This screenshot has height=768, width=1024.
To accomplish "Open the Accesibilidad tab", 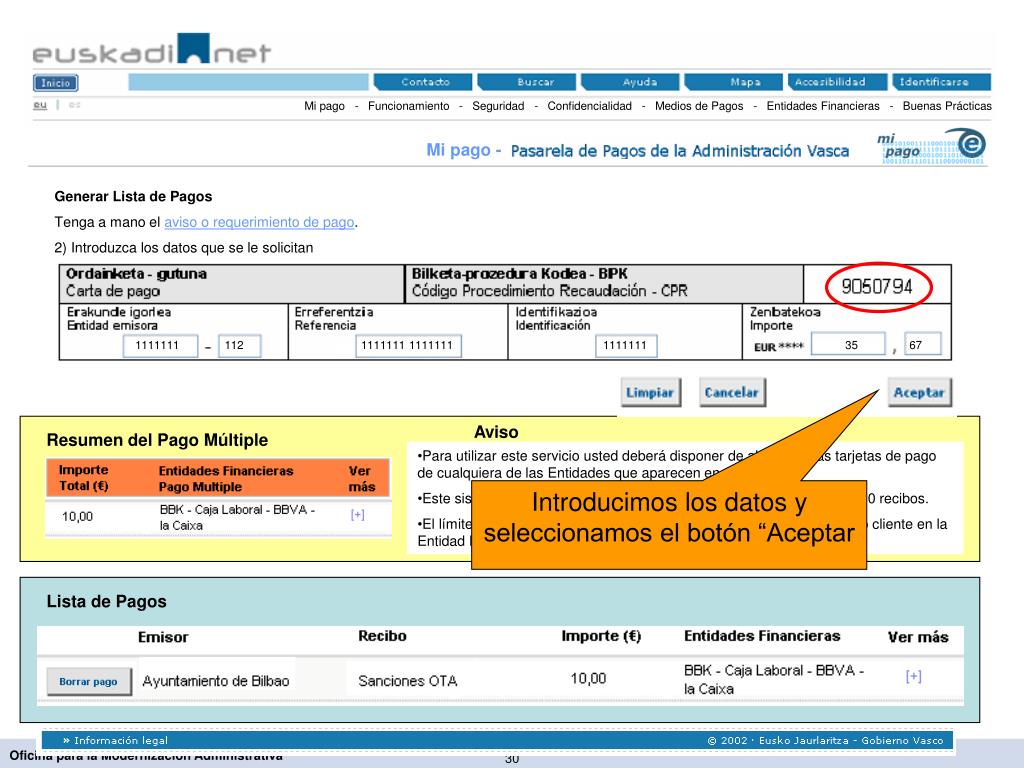I will tap(838, 82).
